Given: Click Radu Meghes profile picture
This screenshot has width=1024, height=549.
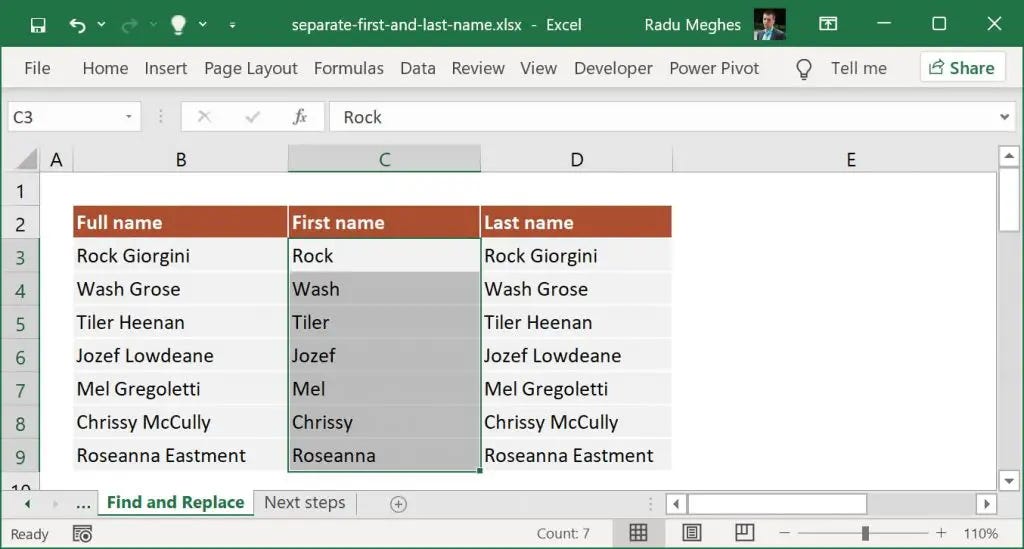Looking at the screenshot, I should coord(769,24).
